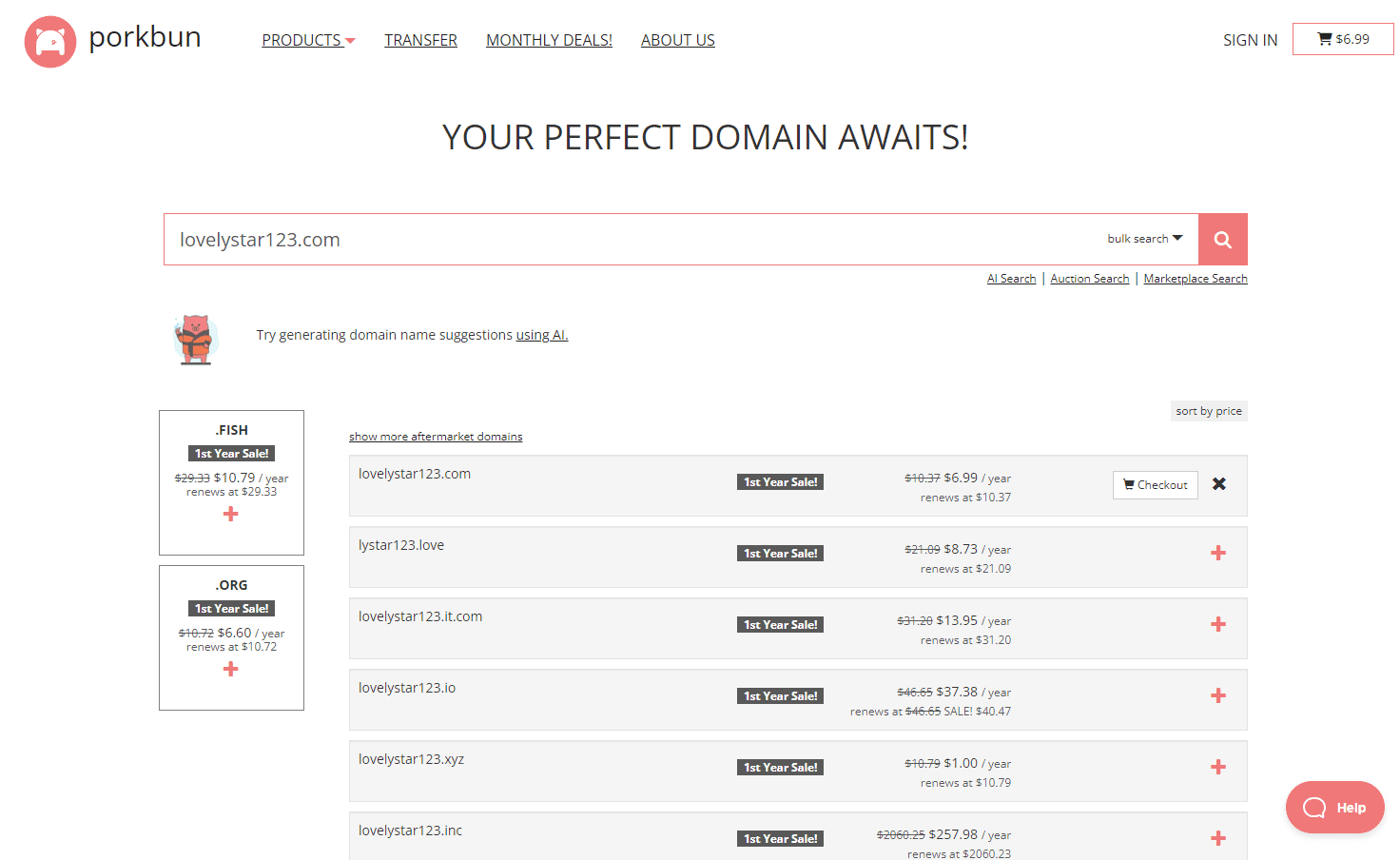The width and height of the screenshot is (1400, 860).
Task: Click the lystar123.love result name
Action: click(401, 545)
